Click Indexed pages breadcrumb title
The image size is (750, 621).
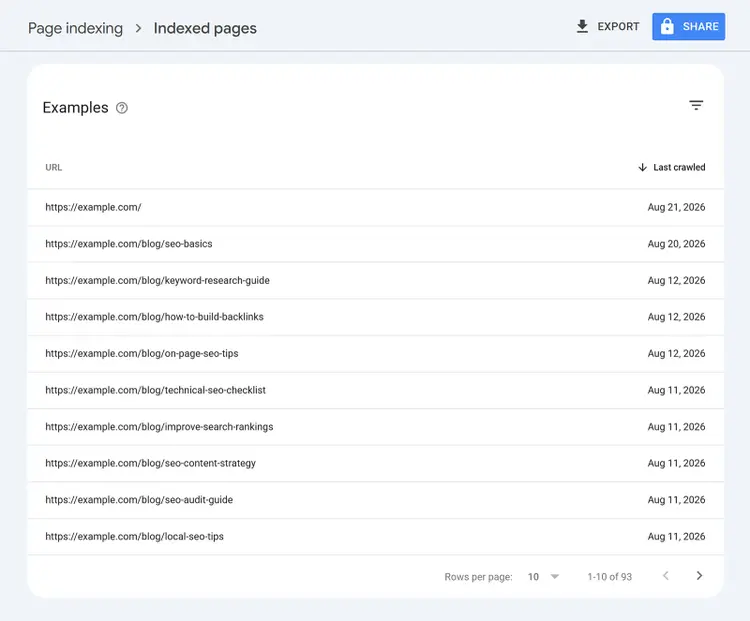coord(205,28)
